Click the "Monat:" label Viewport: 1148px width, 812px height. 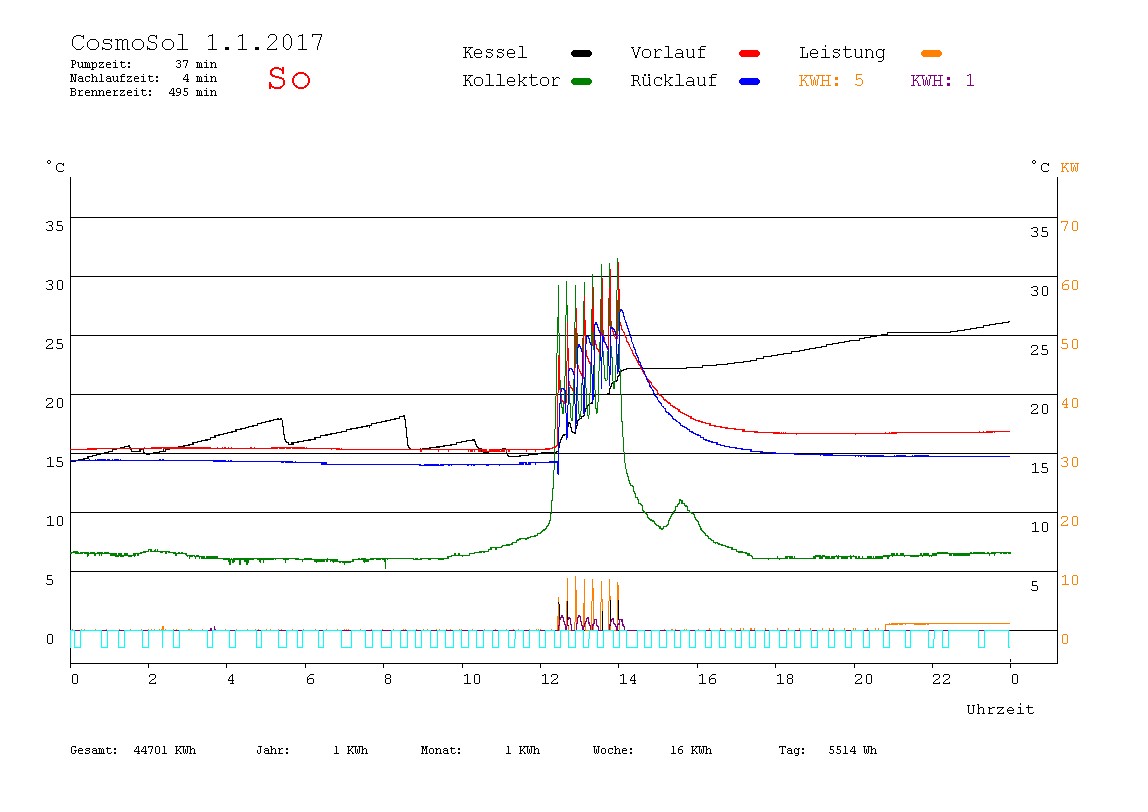[441, 750]
